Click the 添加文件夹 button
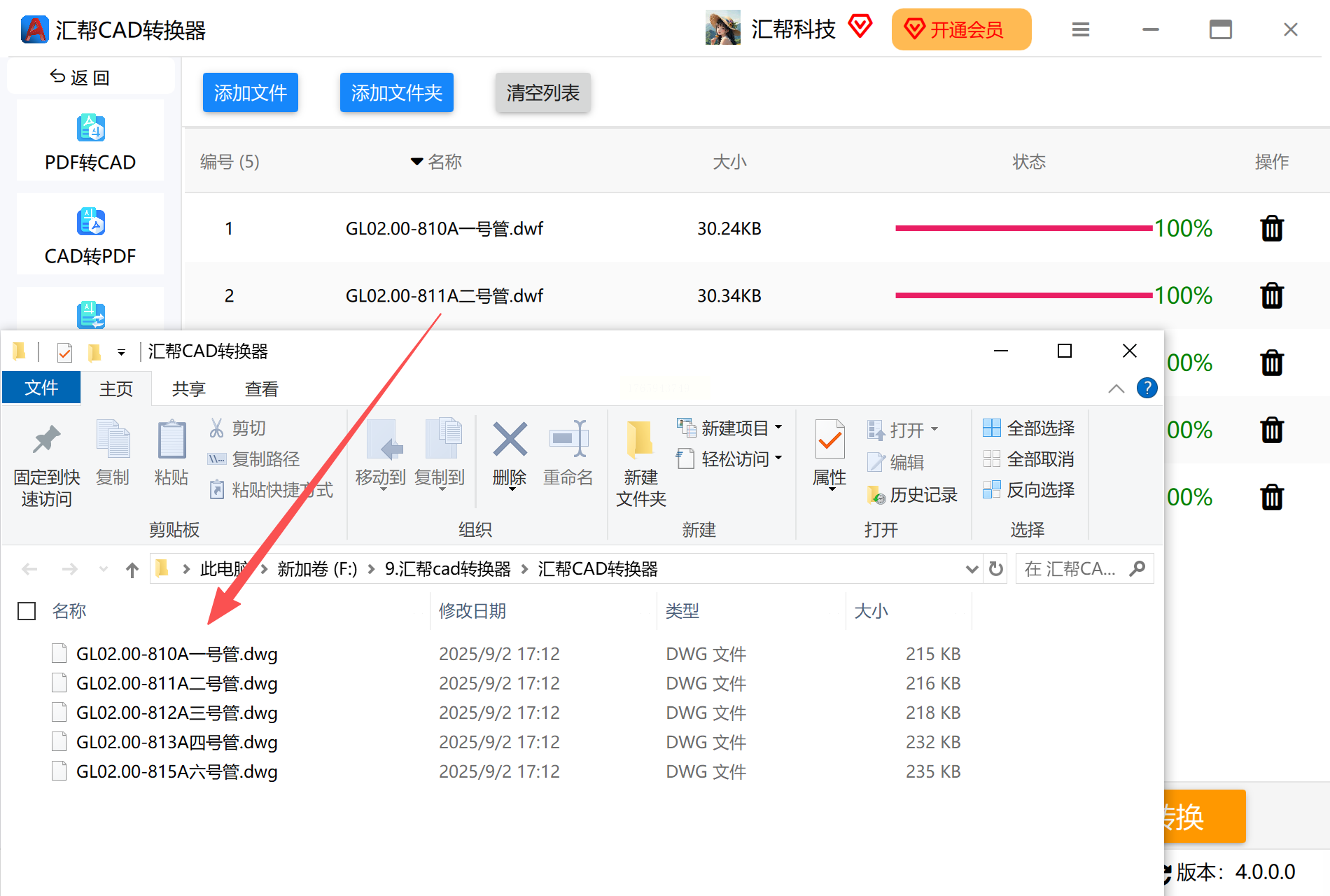1330x896 pixels. (x=397, y=92)
